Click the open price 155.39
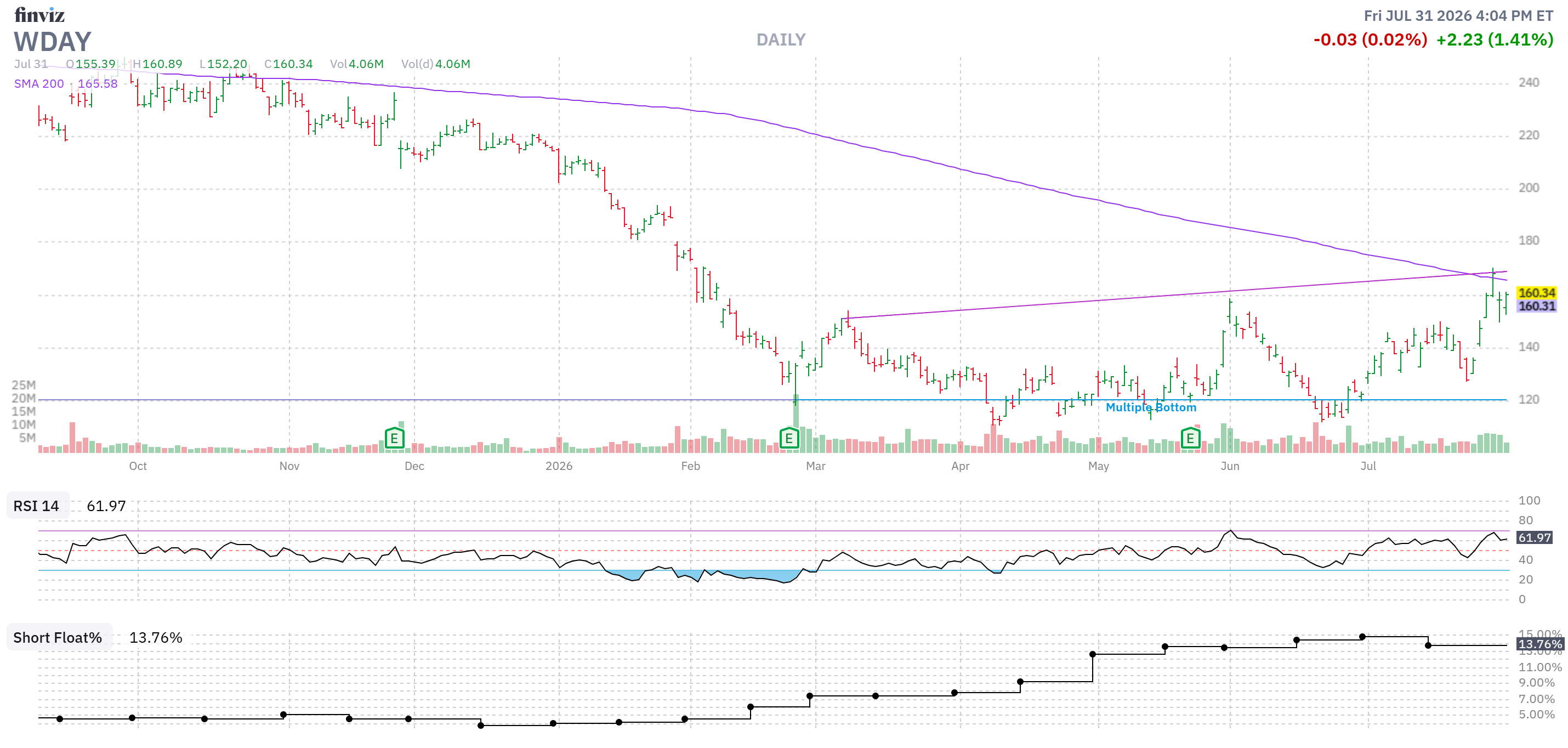The image size is (1568, 748). [95, 64]
